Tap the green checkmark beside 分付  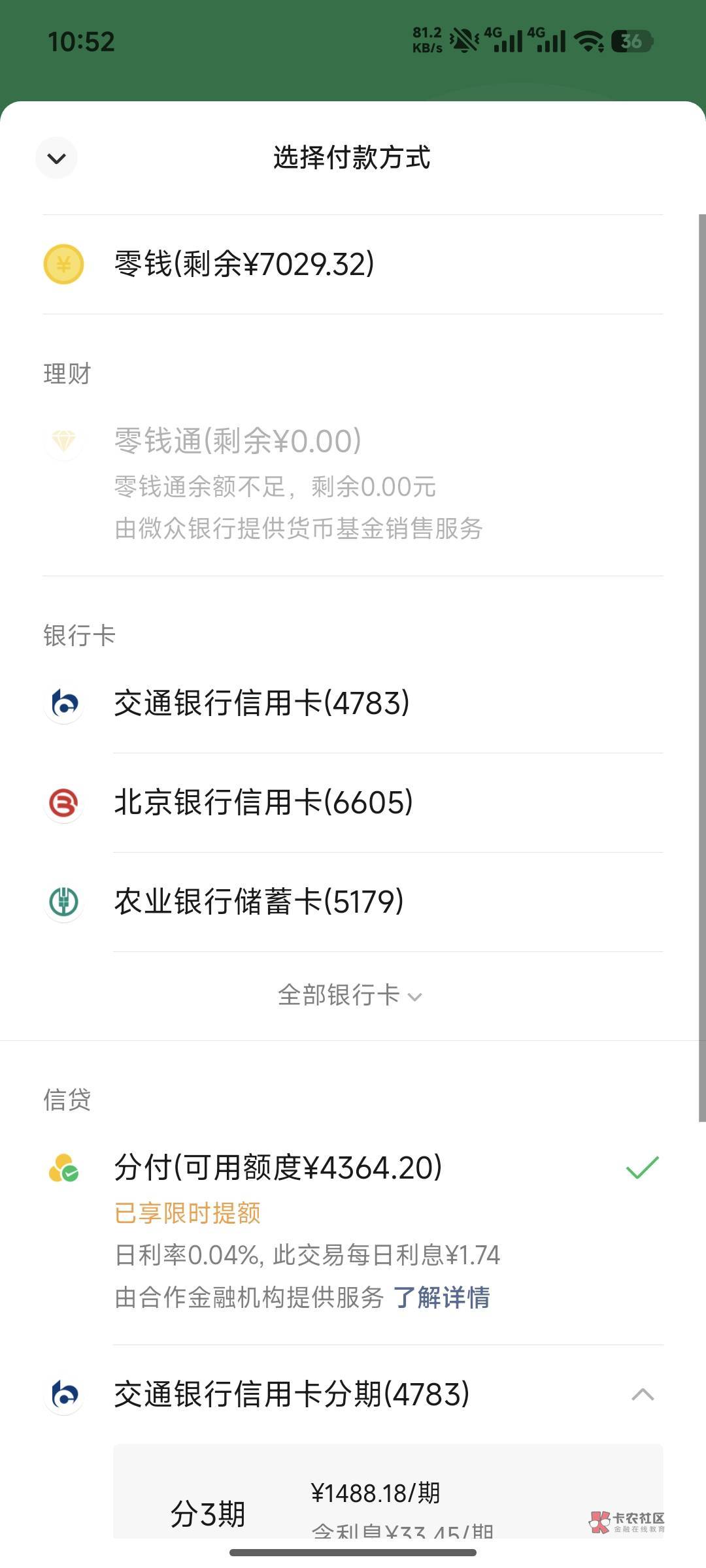[642, 1168]
